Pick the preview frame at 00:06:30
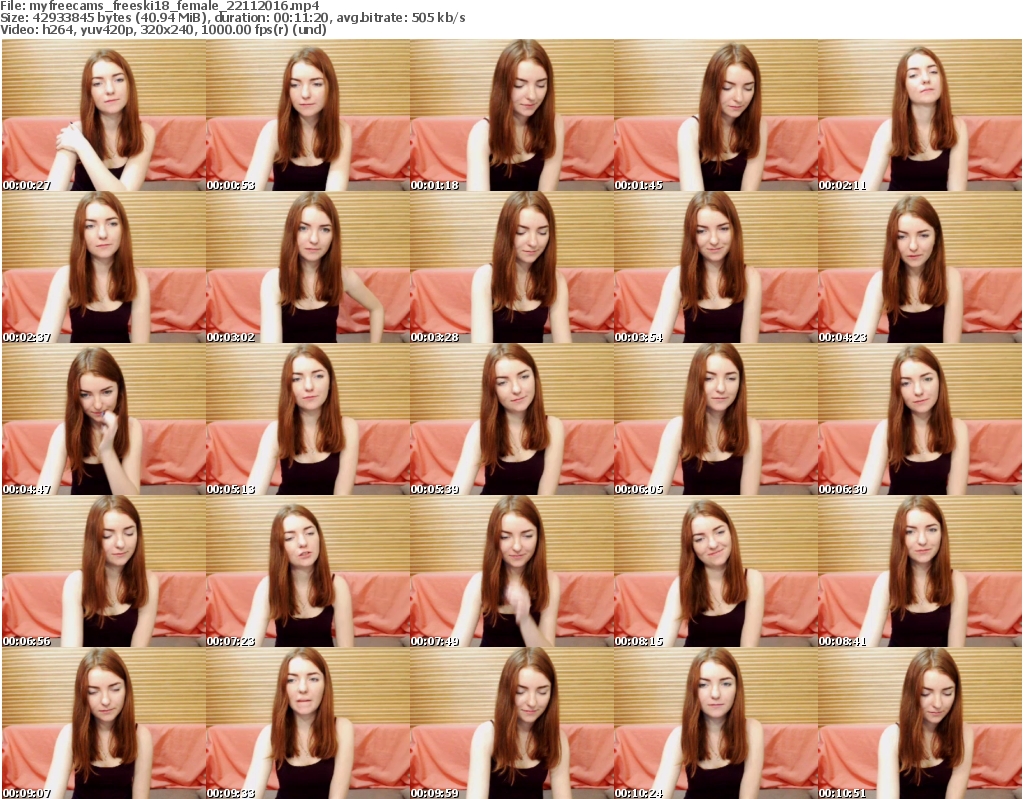Viewport: 1024px width, 799px height. [920, 419]
